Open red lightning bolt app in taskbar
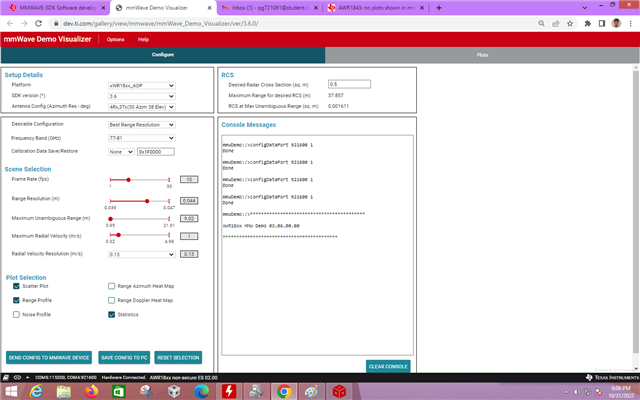This screenshot has width=640, height=400. click(x=229, y=391)
